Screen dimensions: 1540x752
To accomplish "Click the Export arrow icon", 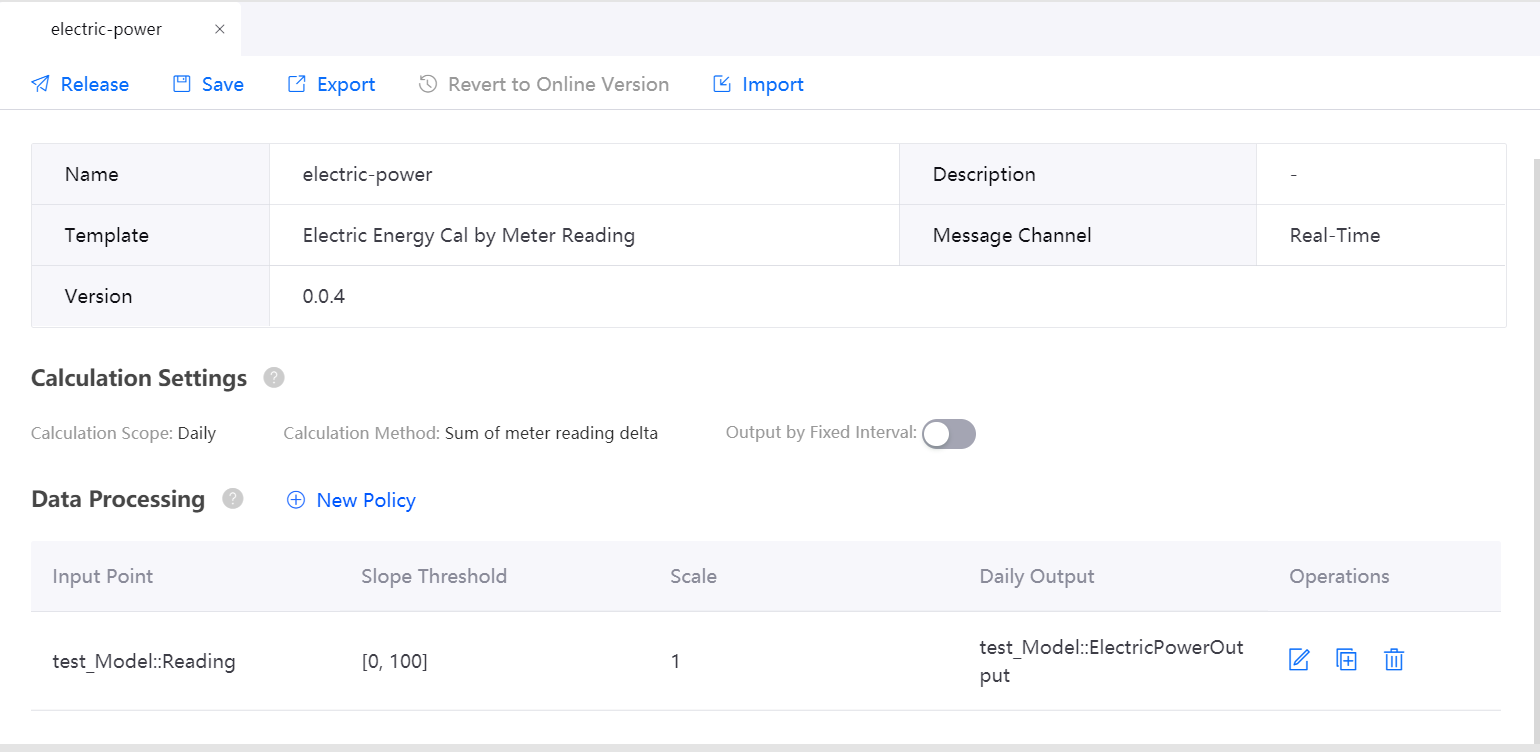I will point(297,84).
